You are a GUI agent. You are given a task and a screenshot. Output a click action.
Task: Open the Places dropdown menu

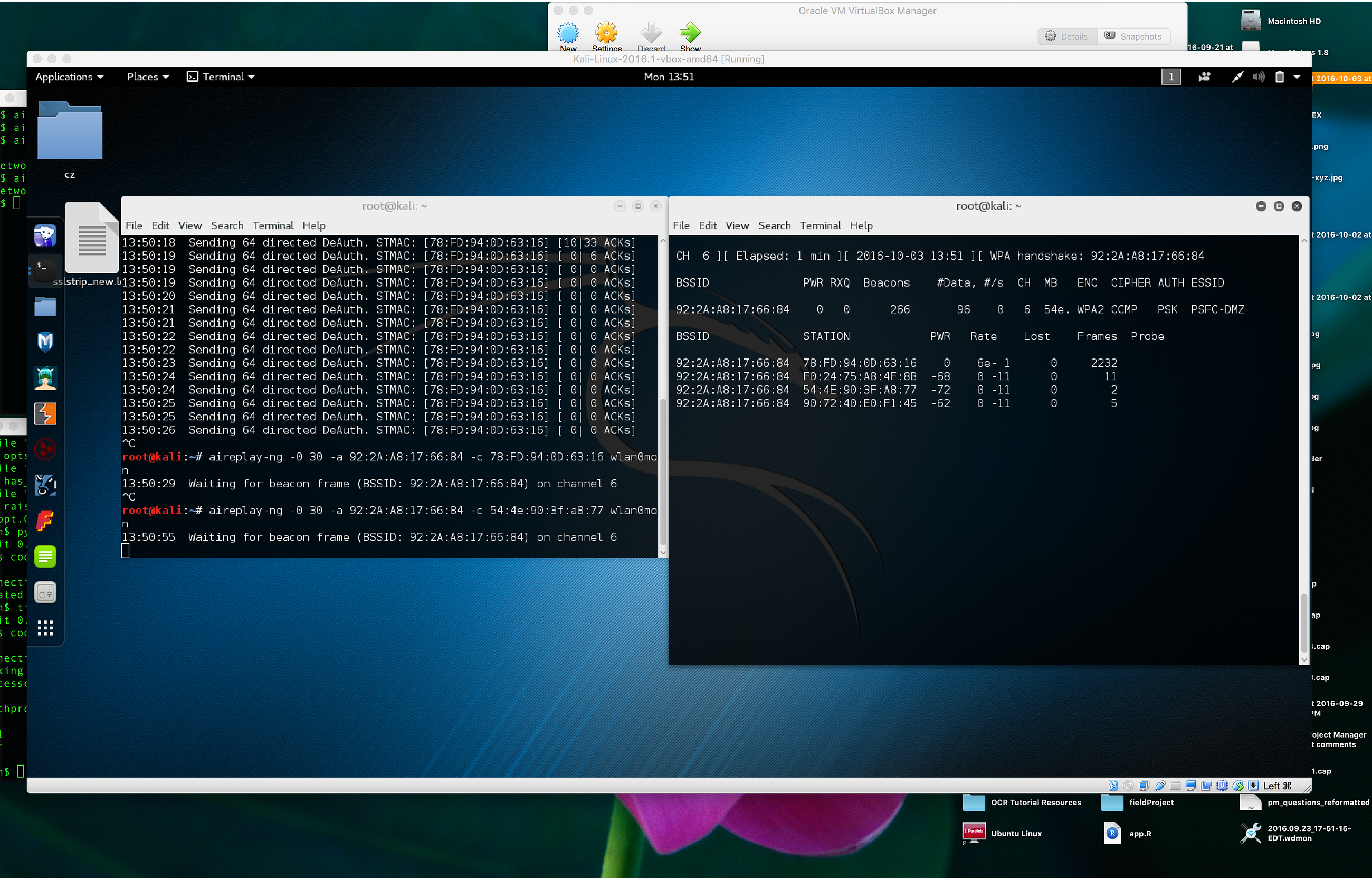point(147,77)
